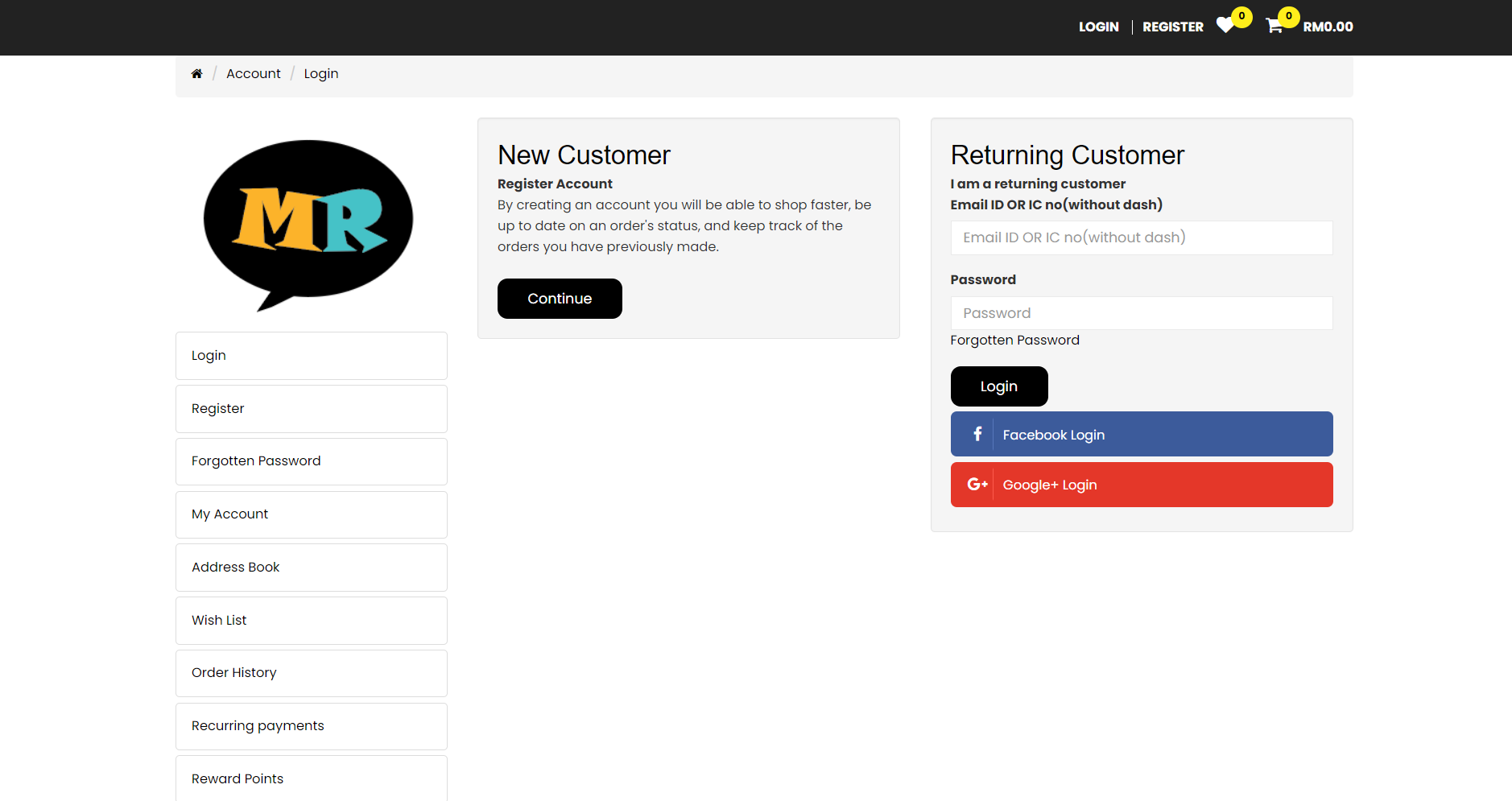Screen dimensions: 1512x801
Task: Go to Order History in sidebar
Action: coord(311,673)
